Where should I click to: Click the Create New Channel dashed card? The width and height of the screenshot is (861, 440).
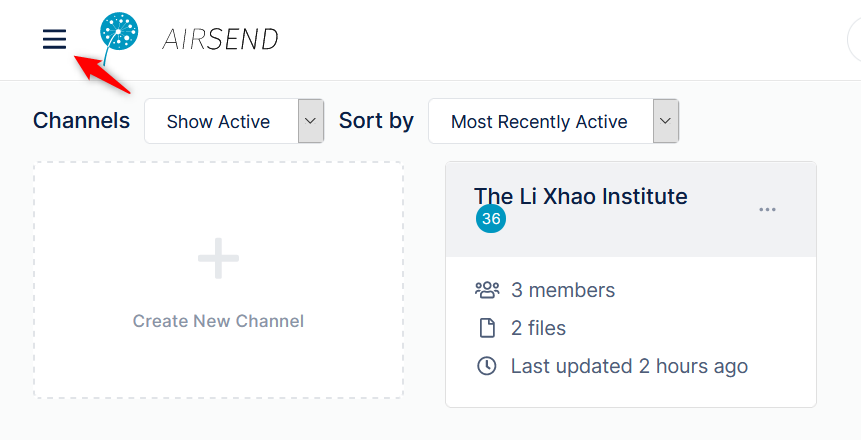(219, 280)
